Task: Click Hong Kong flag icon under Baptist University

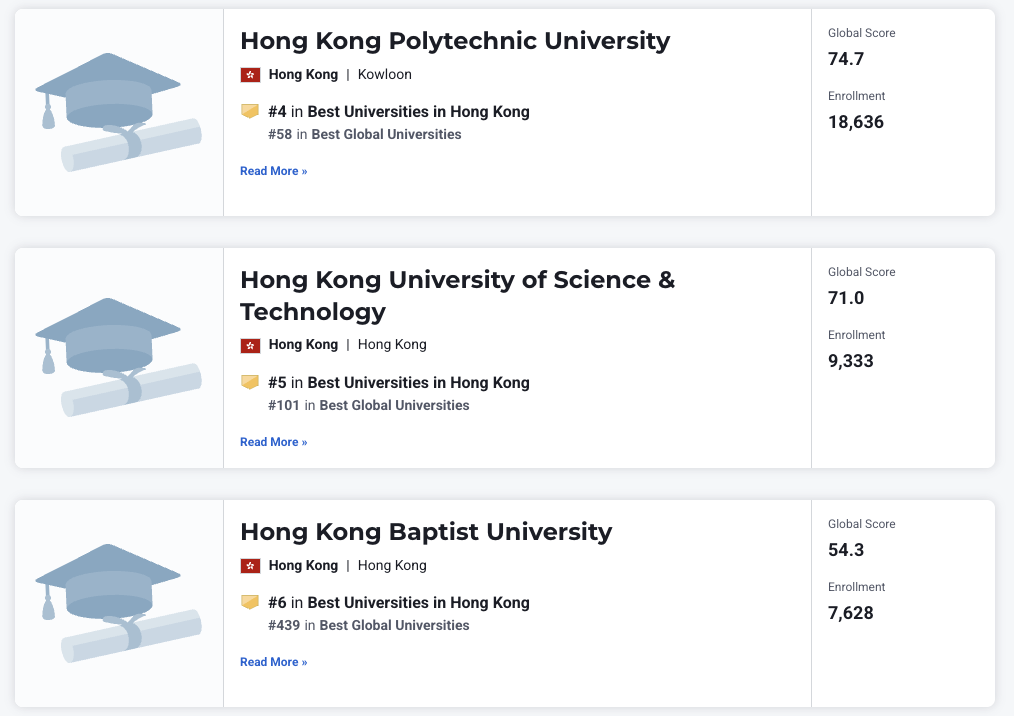Action: (250, 566)
